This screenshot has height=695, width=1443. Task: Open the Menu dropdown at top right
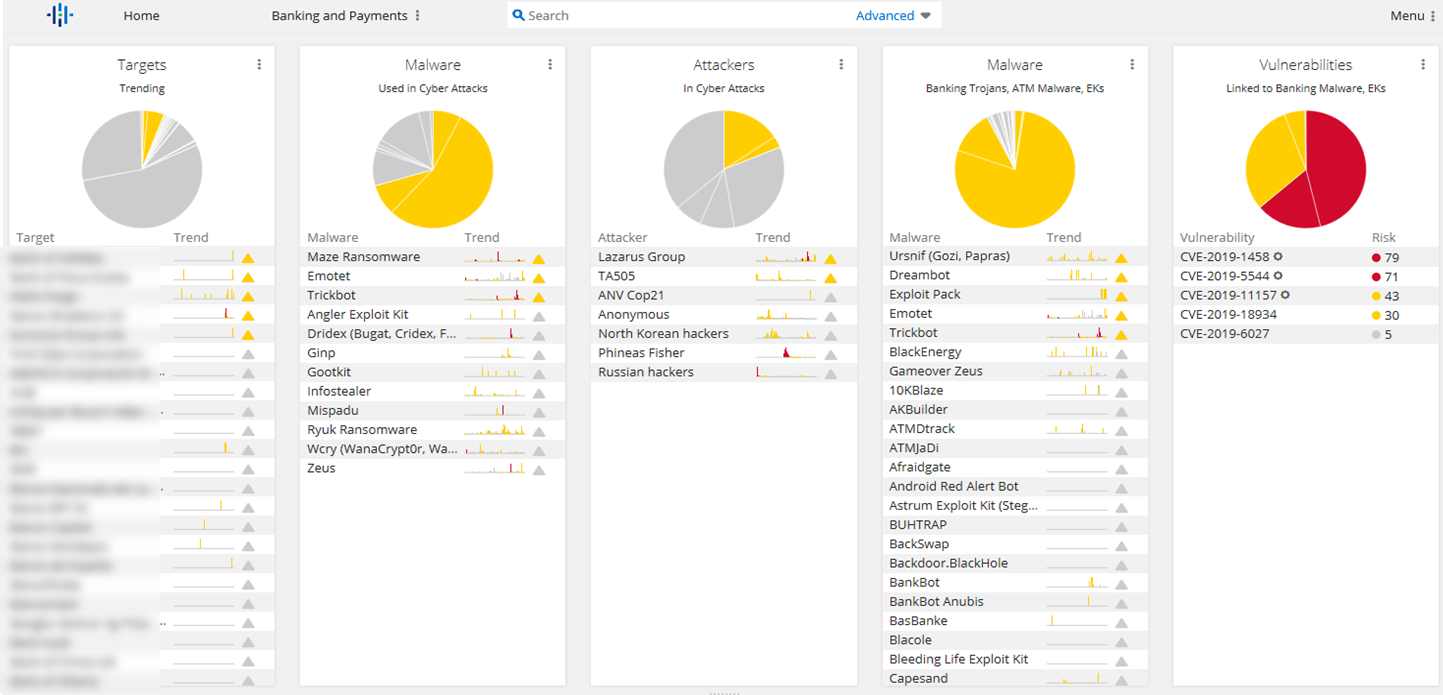point(1412,16)
